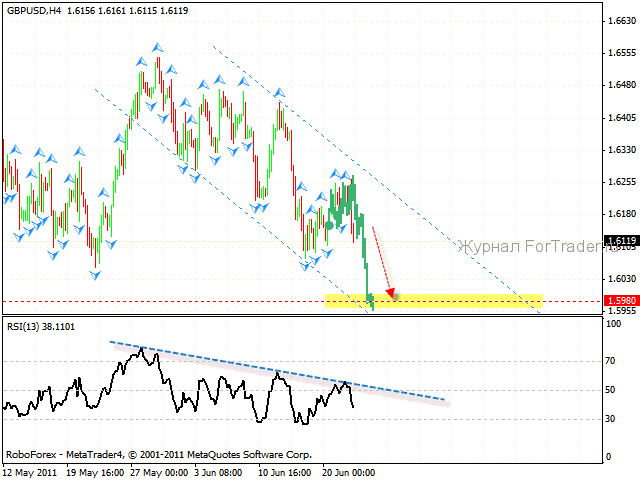Click the black 1.6119 current price label
Image resolution: width=640 pixels, height=480 pixels.
click(x=622, y=241)
